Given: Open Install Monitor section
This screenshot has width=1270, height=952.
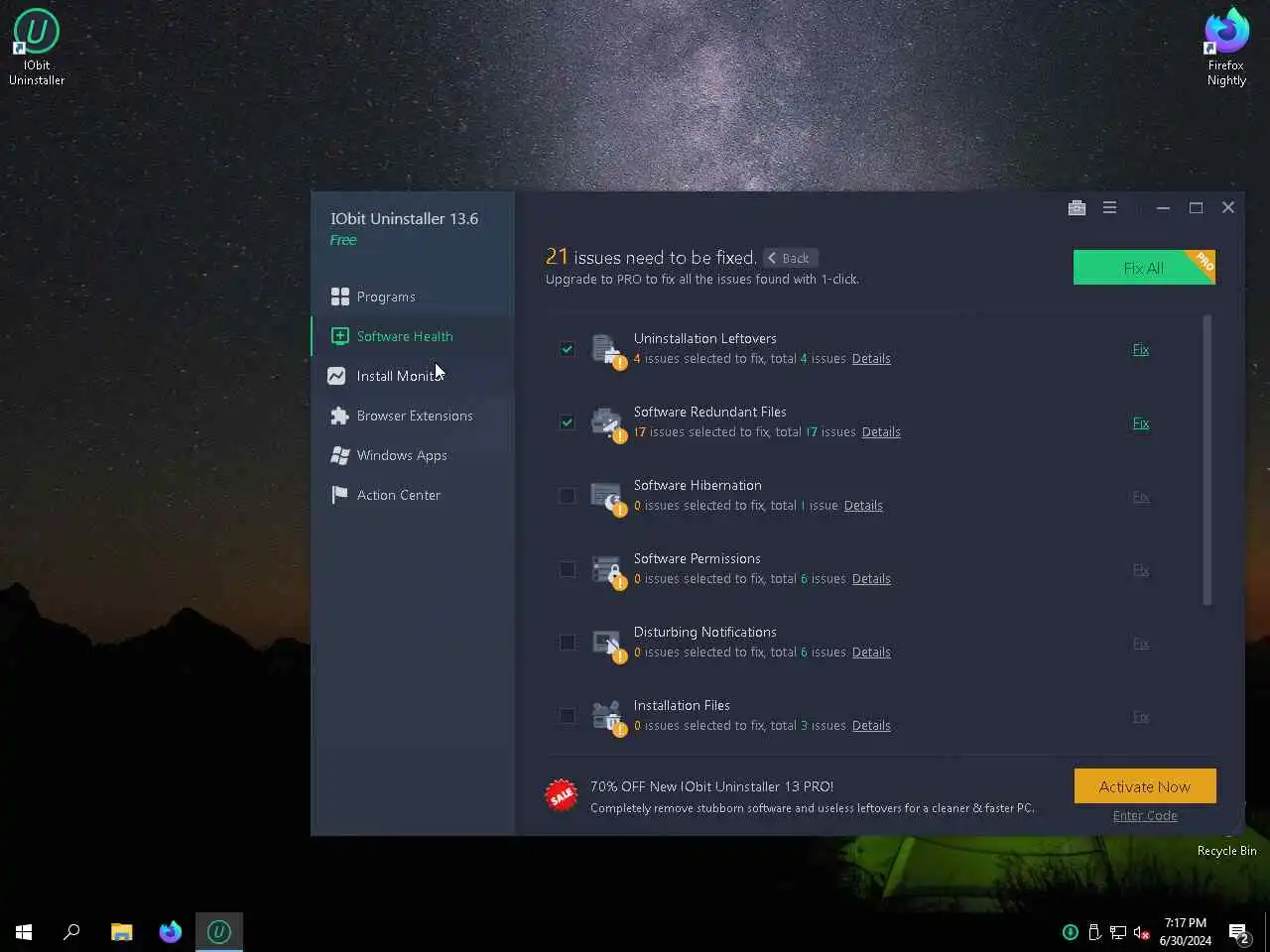Looking at the screenshot, I should click(413, 376).
